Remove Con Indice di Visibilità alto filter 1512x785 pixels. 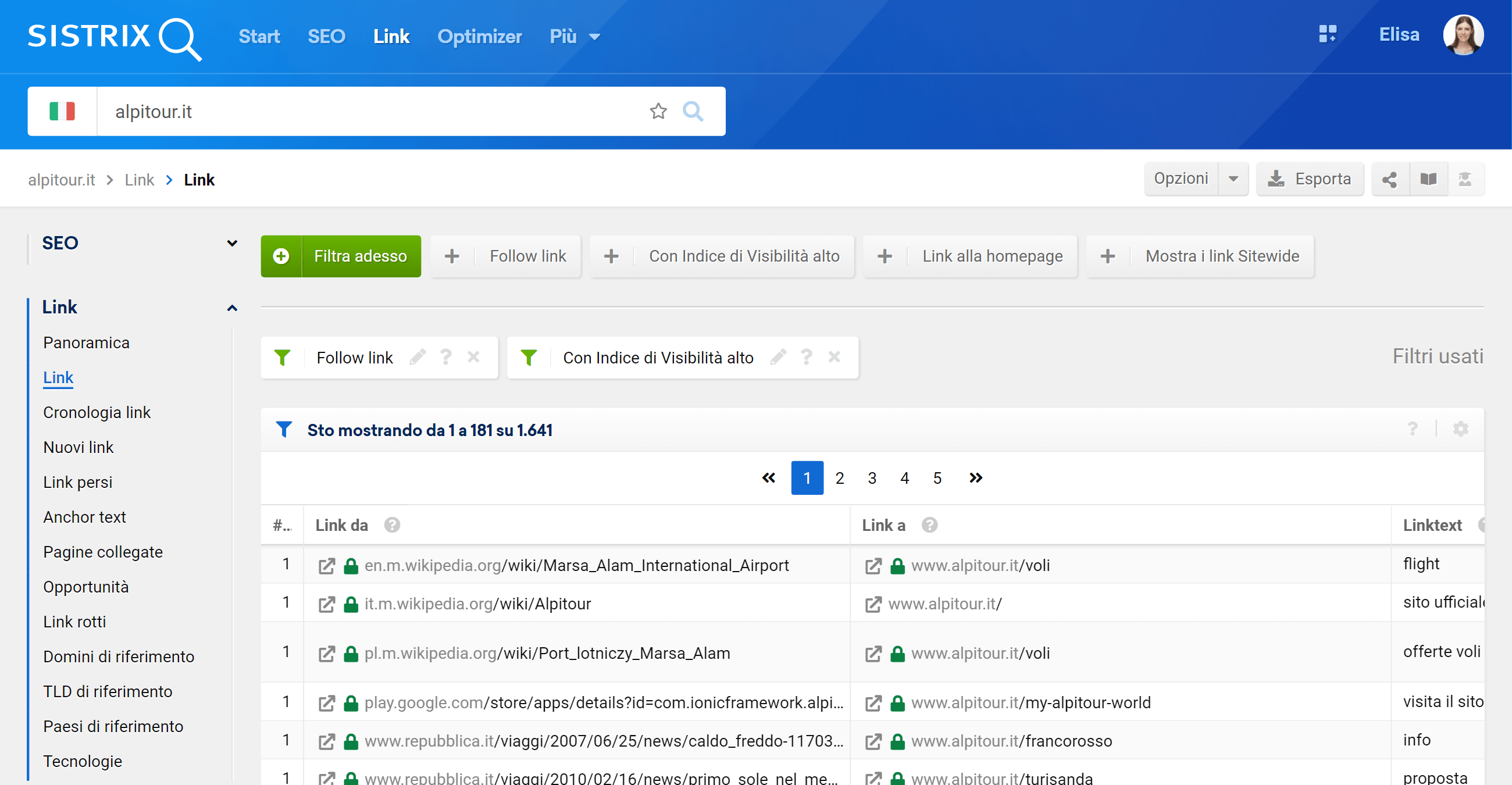(x=834, y=357)
